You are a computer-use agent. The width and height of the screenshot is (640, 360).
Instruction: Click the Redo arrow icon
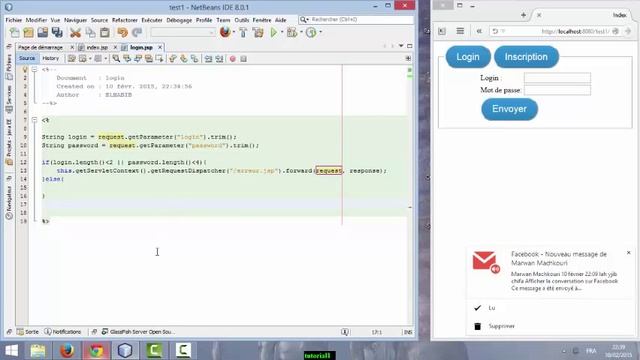[x=137, y=32]
